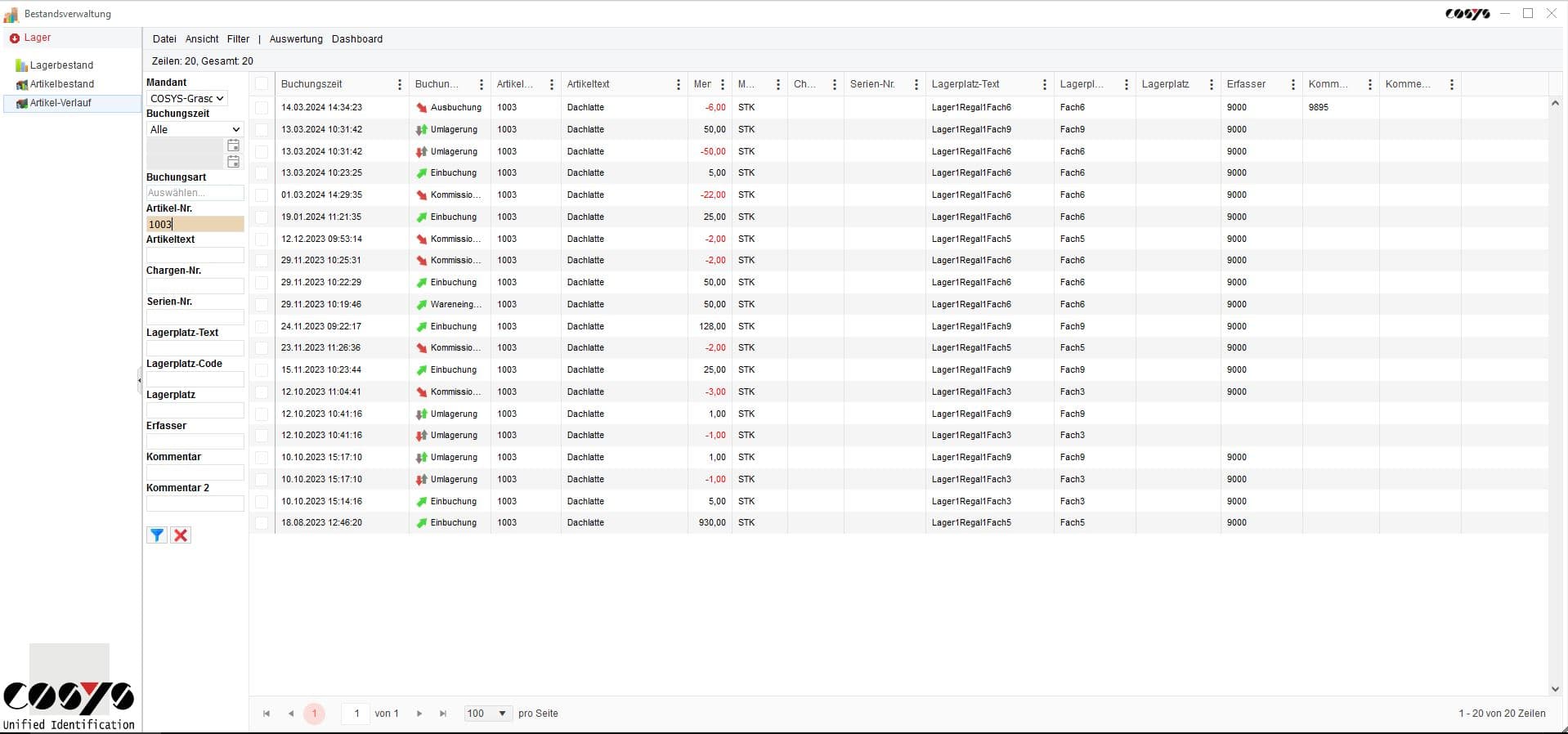Screen dimensions: 1568x734
Task: Check the row 12.12.2023 09:53:14
Action: click(x=262, y=239)
